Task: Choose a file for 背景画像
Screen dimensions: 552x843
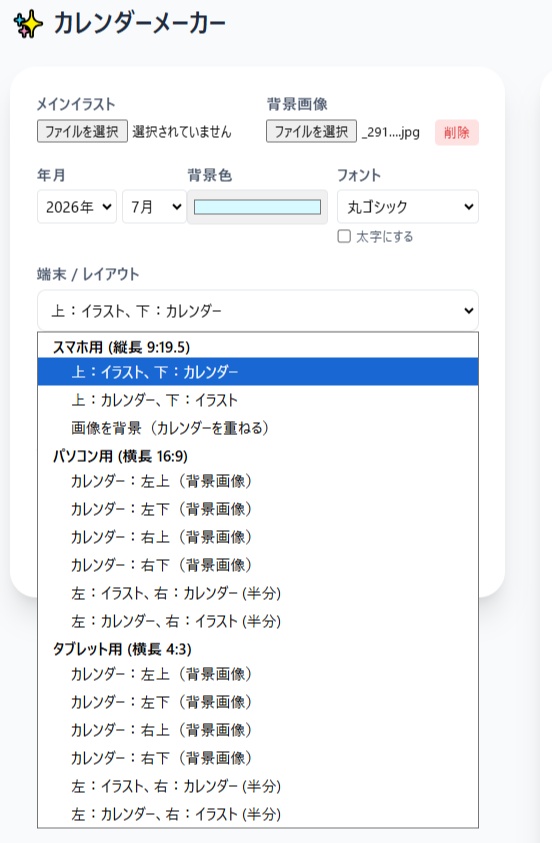Action: coord(311,131)
